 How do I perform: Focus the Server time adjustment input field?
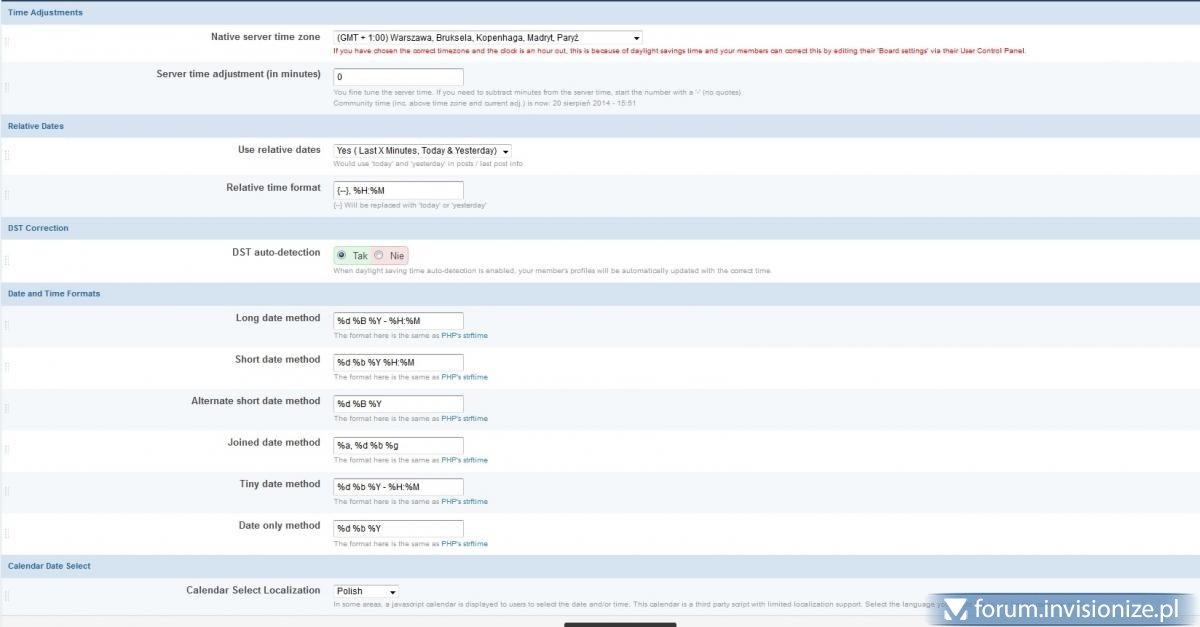[398, 77]
